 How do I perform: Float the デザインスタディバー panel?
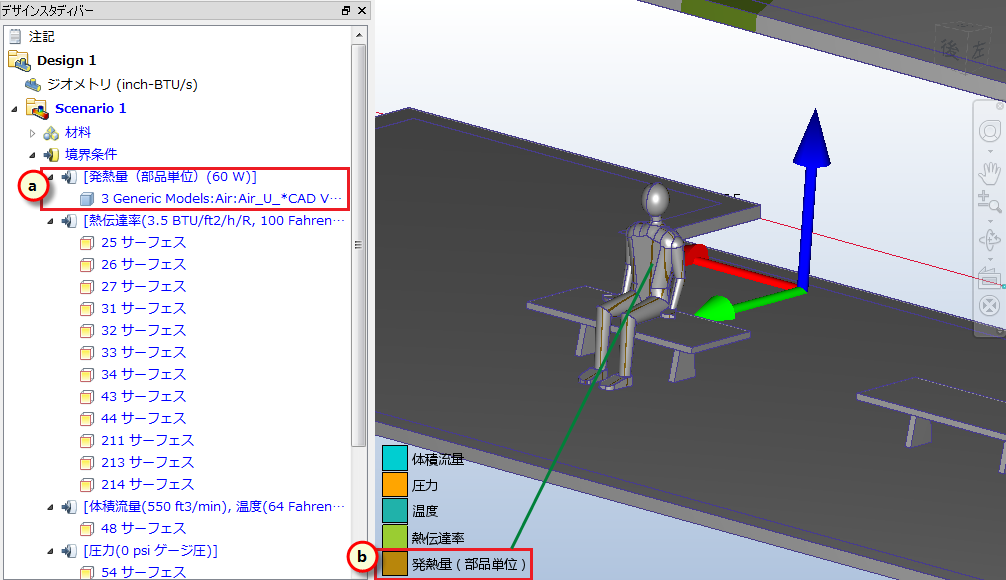pos(346,10)
